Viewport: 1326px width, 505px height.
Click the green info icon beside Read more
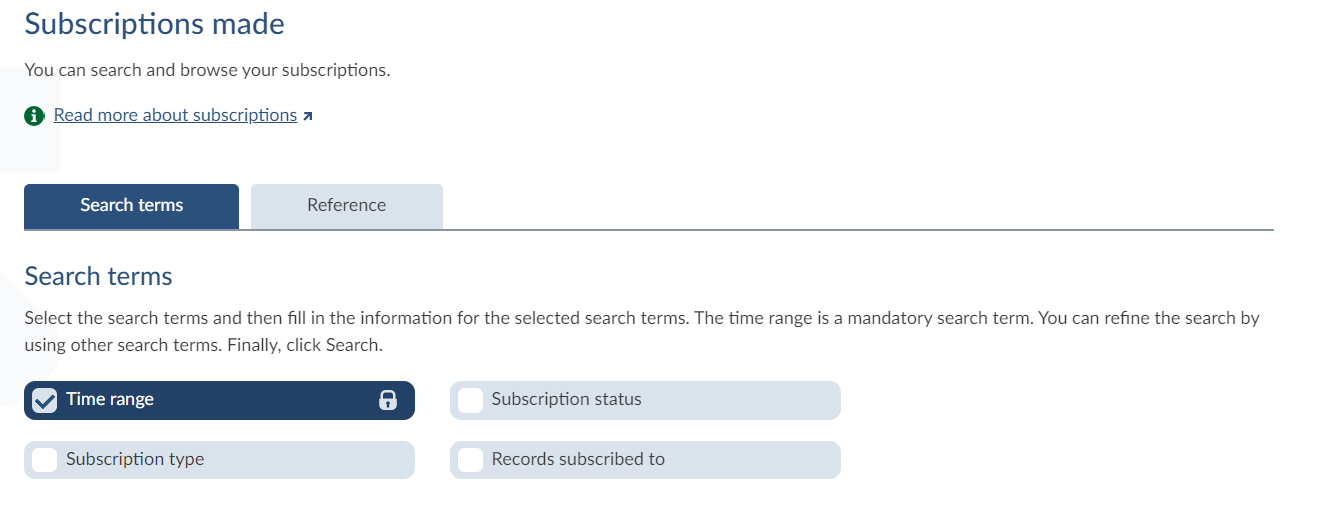click(35, 116)
